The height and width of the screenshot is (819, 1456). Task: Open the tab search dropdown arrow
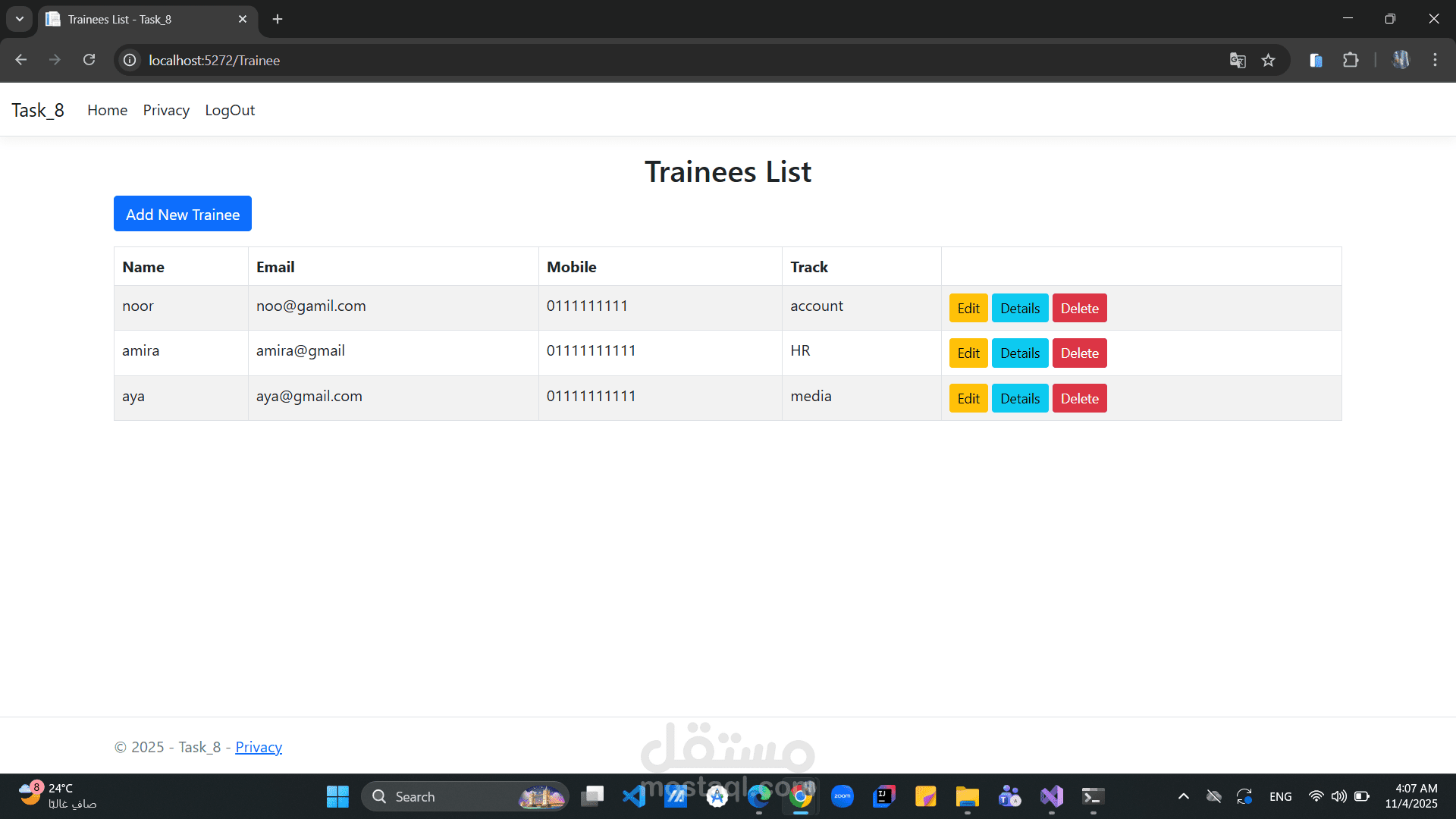[x=19, y=19]
